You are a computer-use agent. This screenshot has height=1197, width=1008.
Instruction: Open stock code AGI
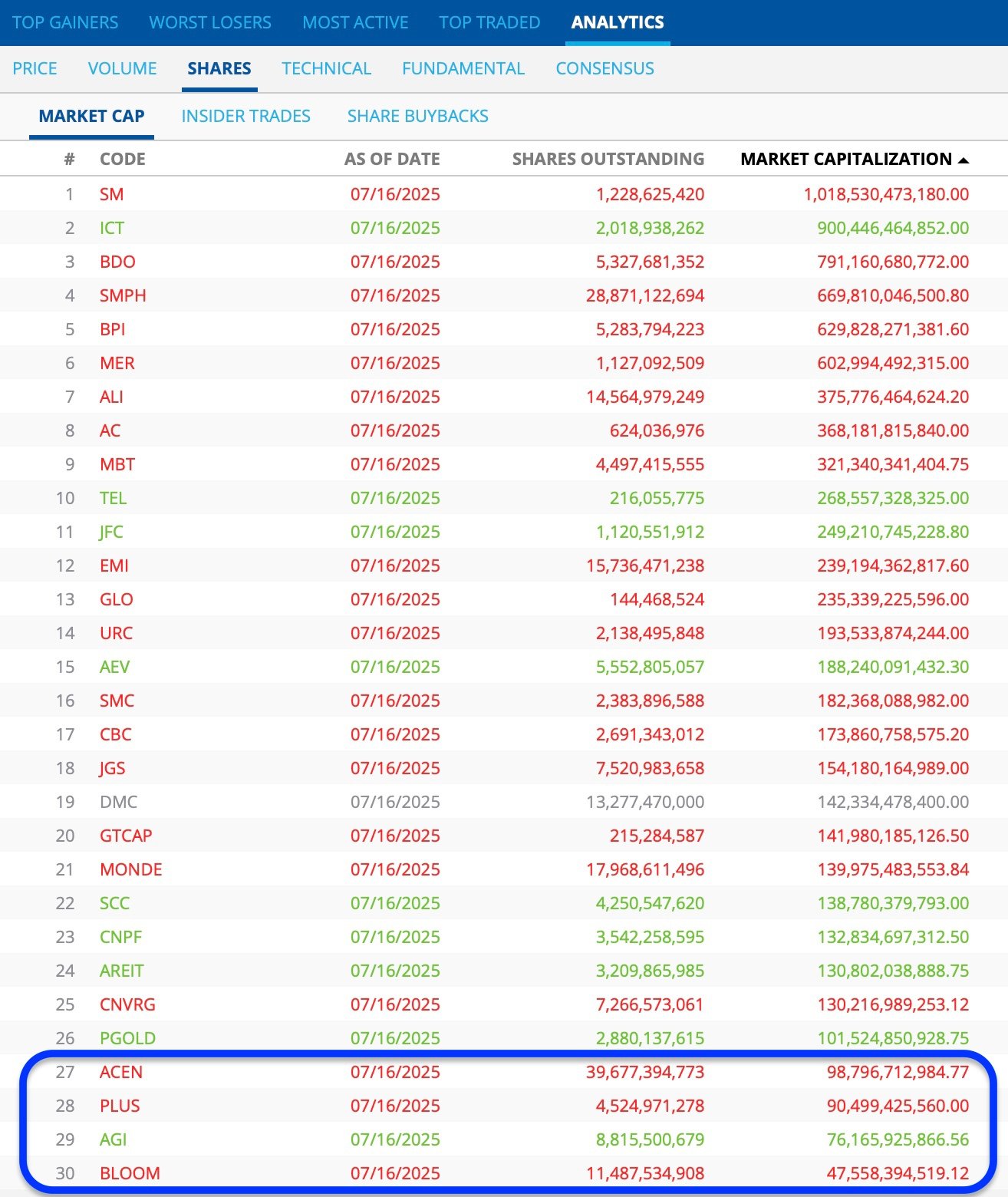pyautogui.click(x=113, y=1139)
